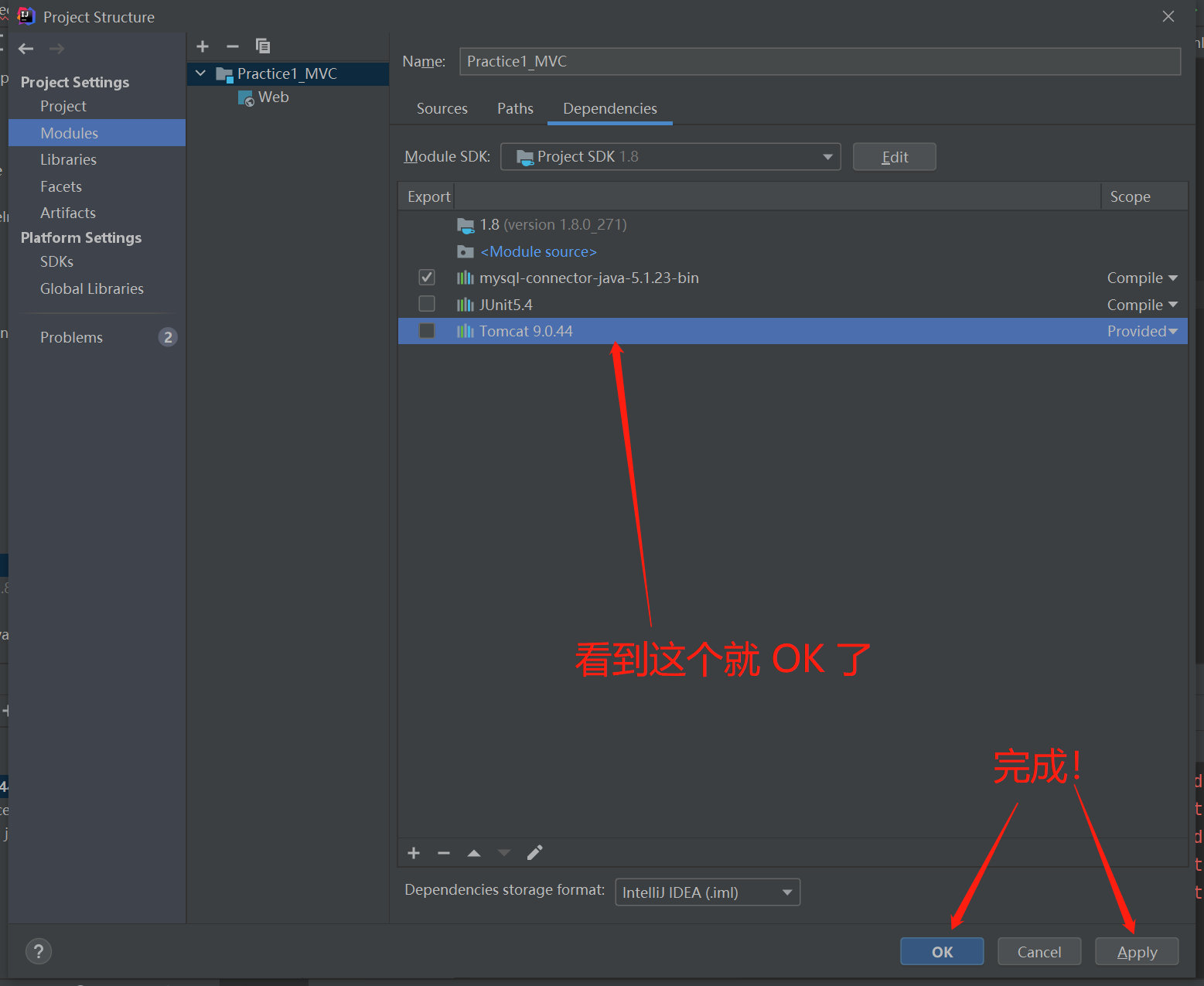Click the Cancel button
This screenshot has width=1204, height=986.
click(x=1039, y=952)
